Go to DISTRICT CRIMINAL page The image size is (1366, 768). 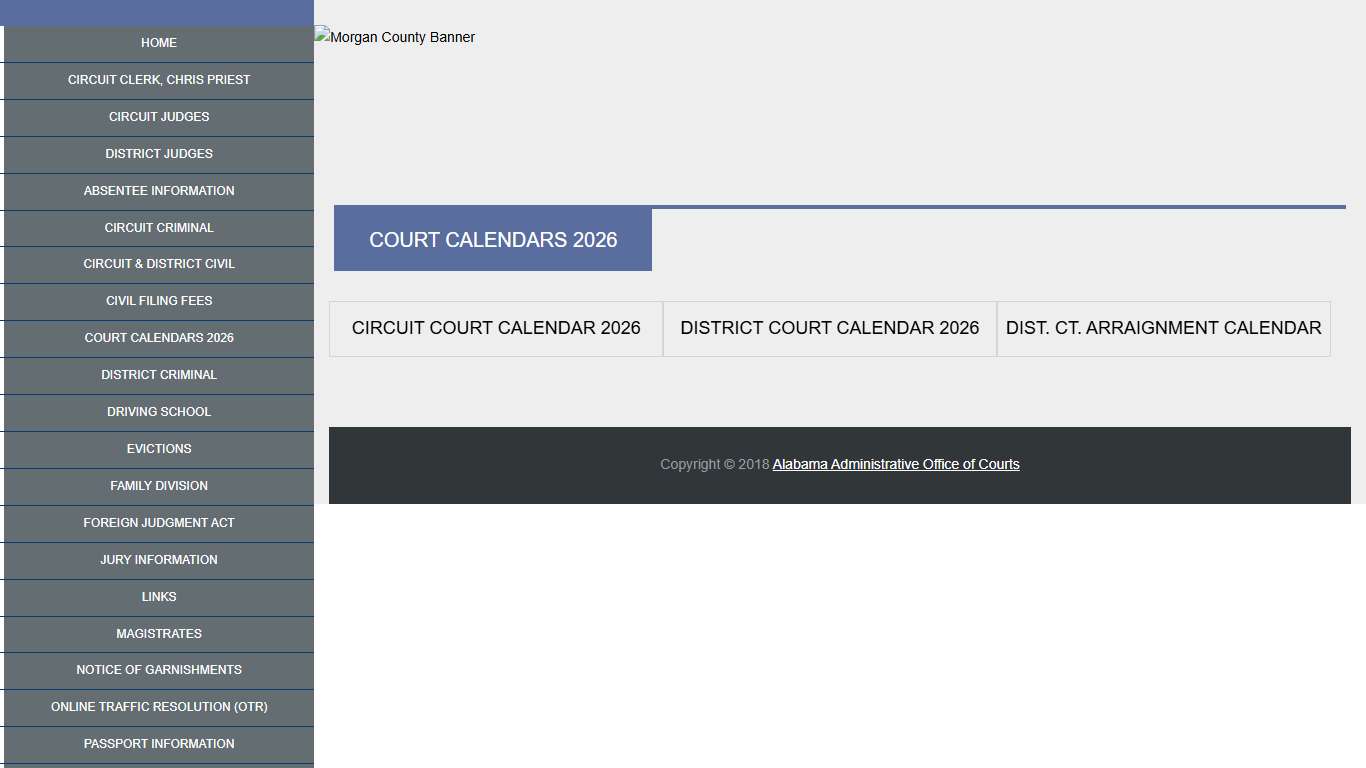158,375
